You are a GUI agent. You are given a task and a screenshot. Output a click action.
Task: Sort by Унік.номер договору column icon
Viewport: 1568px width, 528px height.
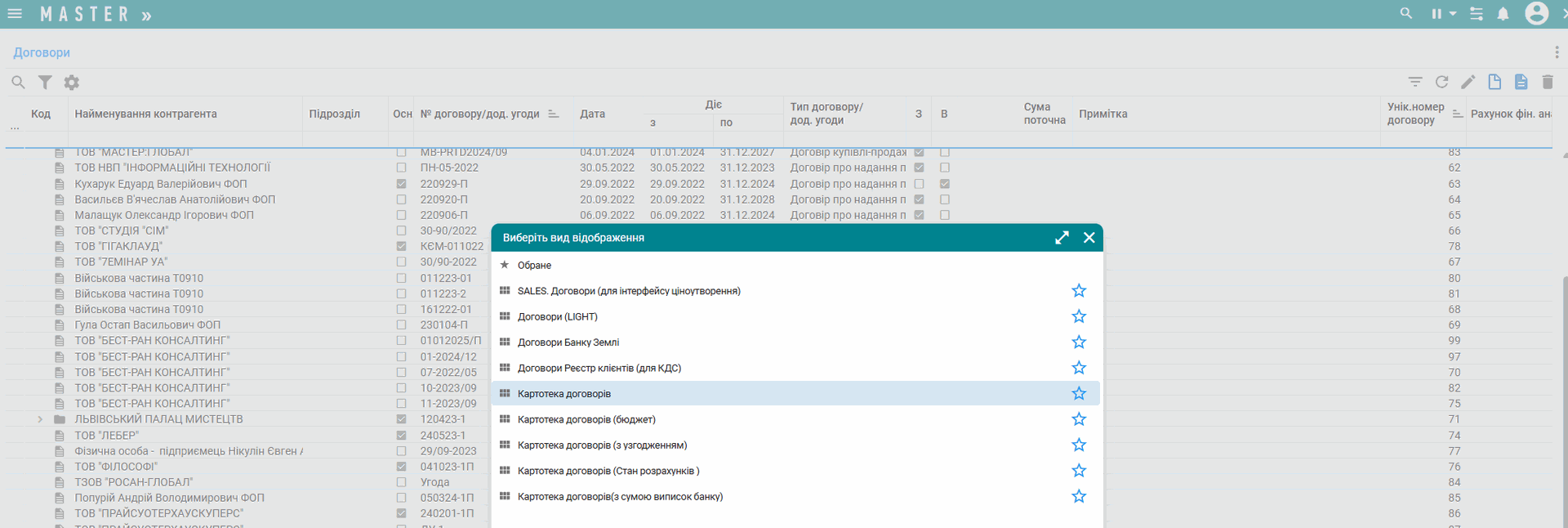point(1458,114)
